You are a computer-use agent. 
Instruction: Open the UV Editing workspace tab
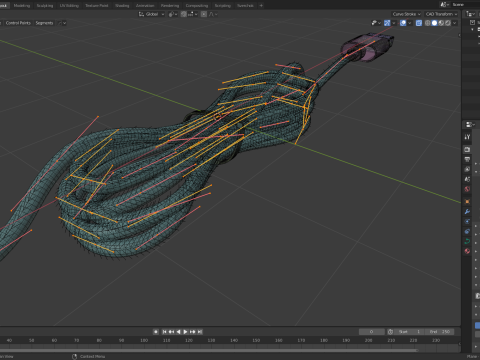[x=69, y=5]
